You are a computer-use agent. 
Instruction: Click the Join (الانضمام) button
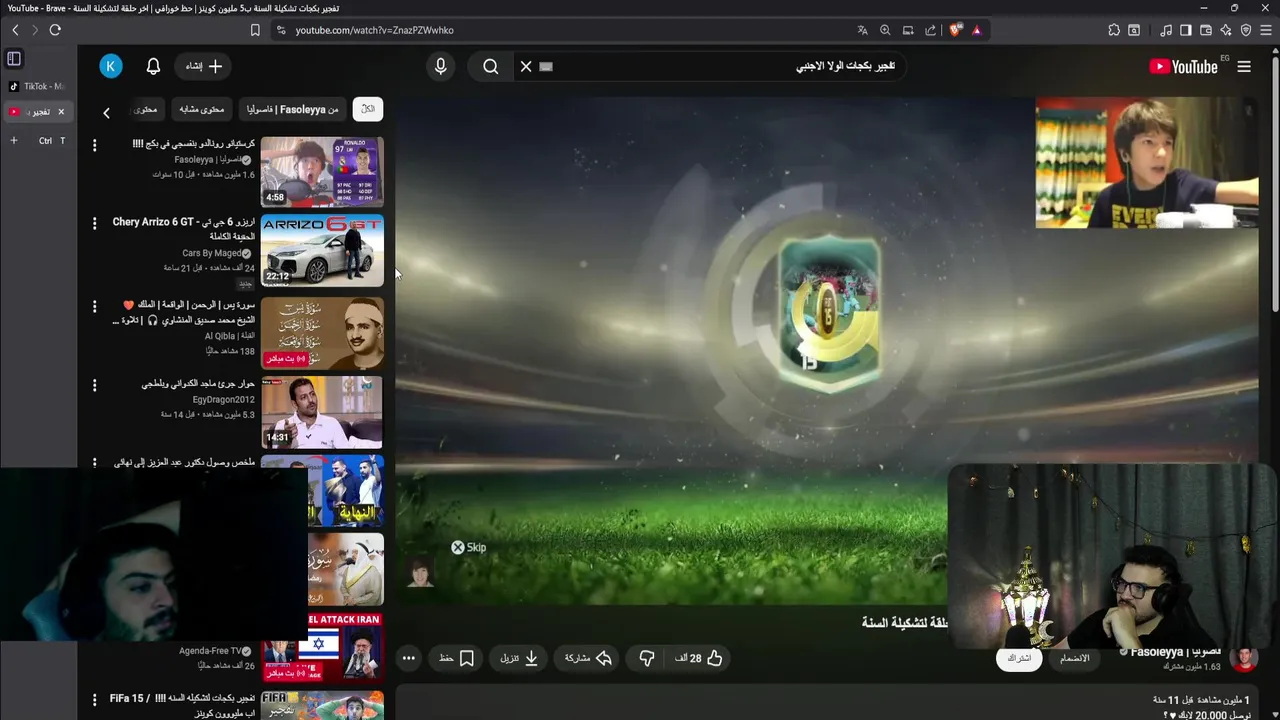[x=1074, y=658]
